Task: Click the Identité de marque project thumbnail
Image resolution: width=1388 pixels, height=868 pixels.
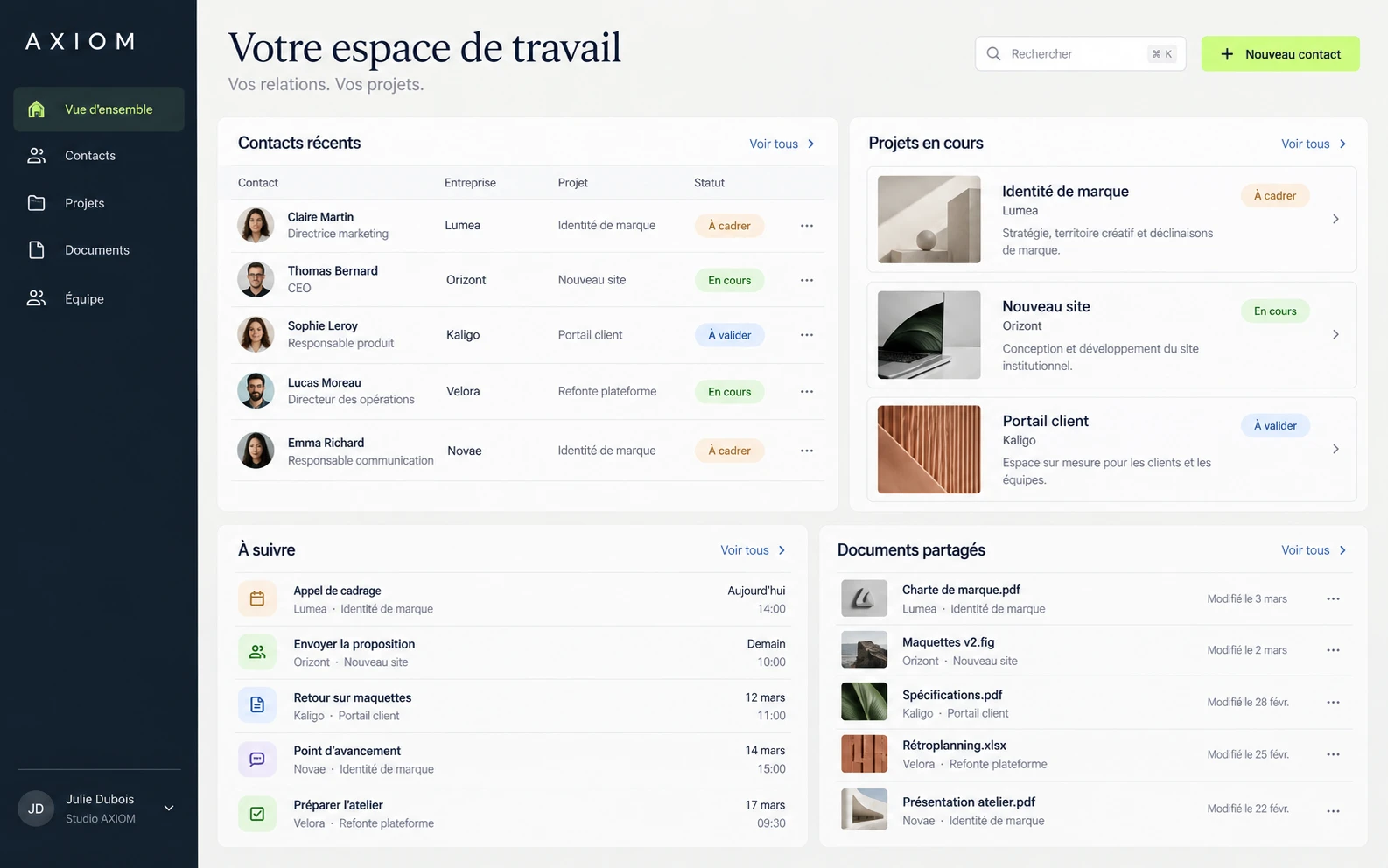Action: pyautogui.click(x=929, y=220)
